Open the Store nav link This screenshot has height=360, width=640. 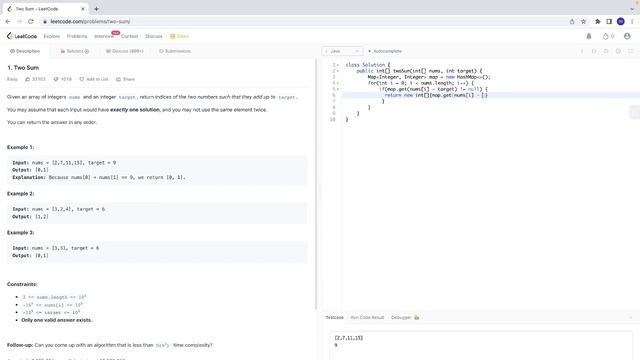[x=180, y=36]
